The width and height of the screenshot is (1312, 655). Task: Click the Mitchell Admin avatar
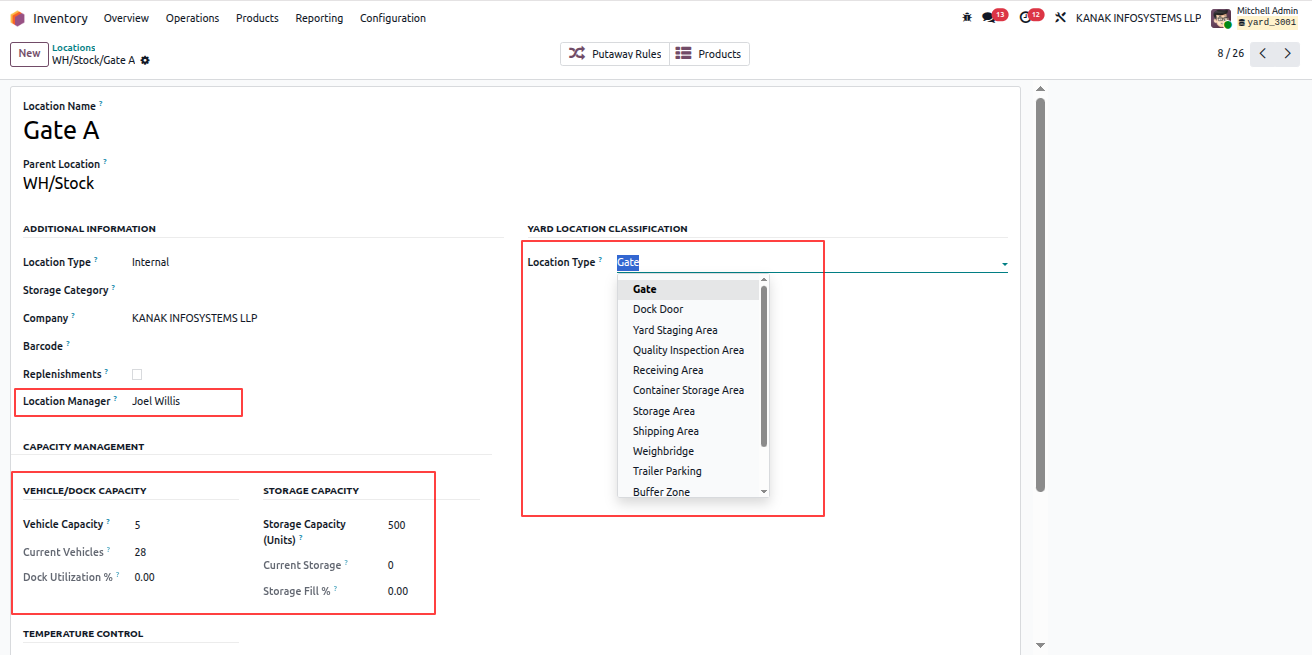pyautogui.click(x=1221, y=18)
